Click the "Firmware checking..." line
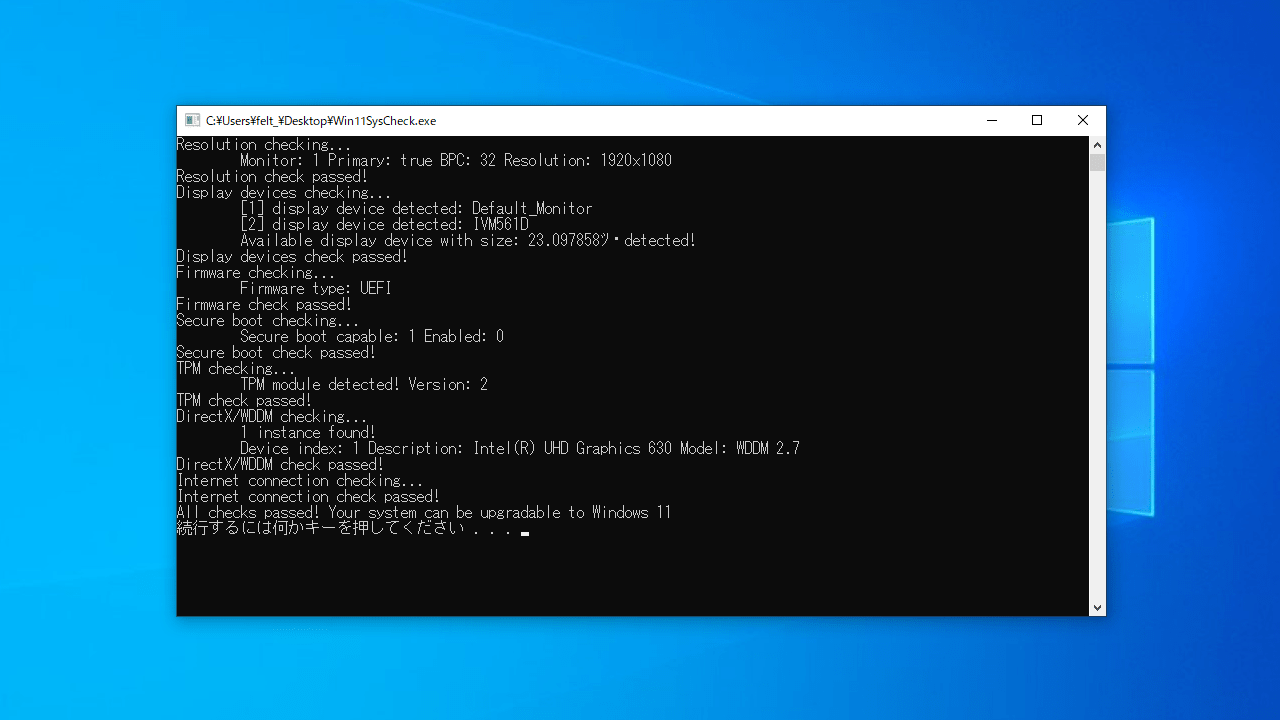This screenshot has width=1280, height=720. pyautogui.click(x=256, y=272)
